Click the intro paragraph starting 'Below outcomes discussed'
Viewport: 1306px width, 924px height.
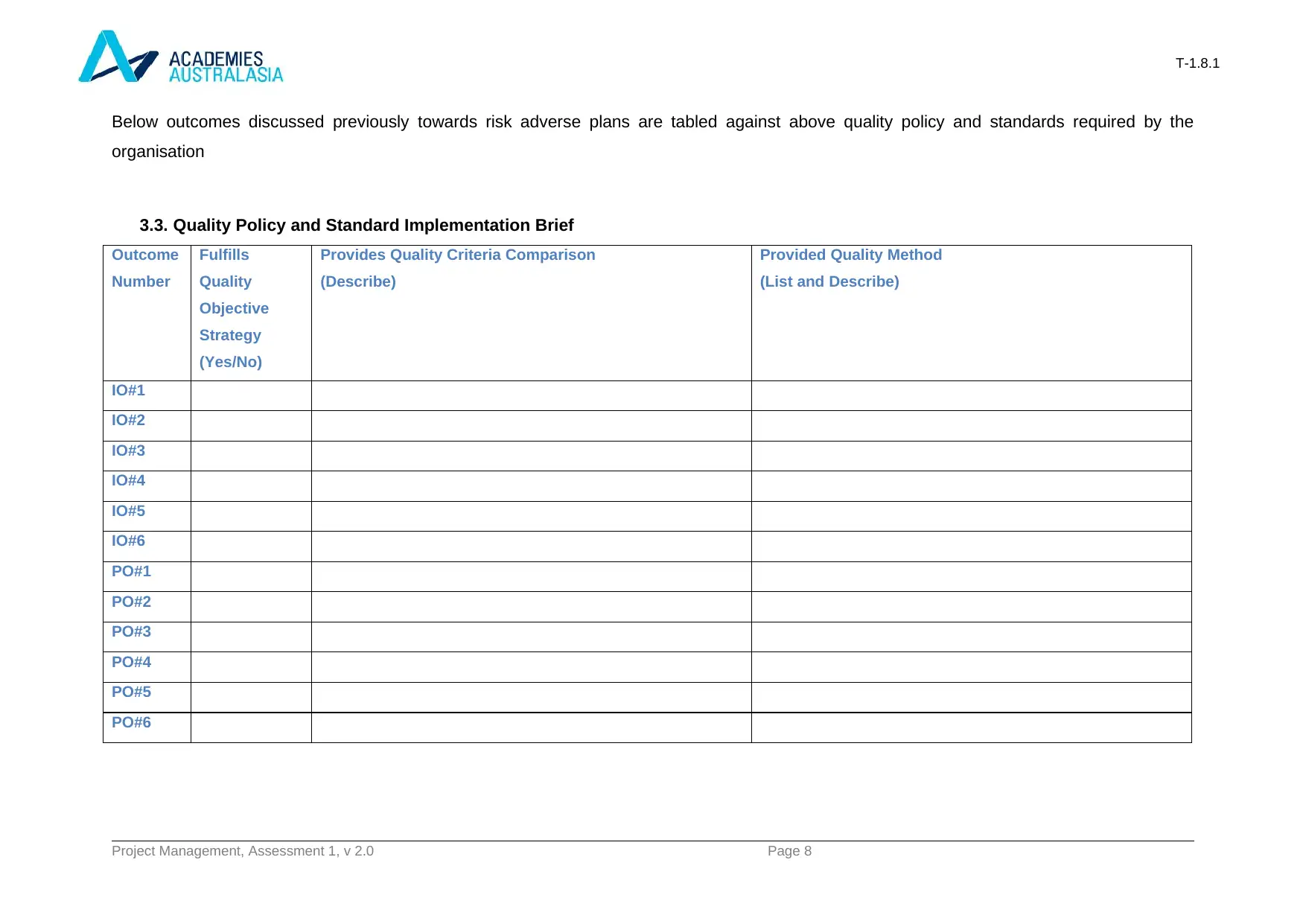(652, 136)
